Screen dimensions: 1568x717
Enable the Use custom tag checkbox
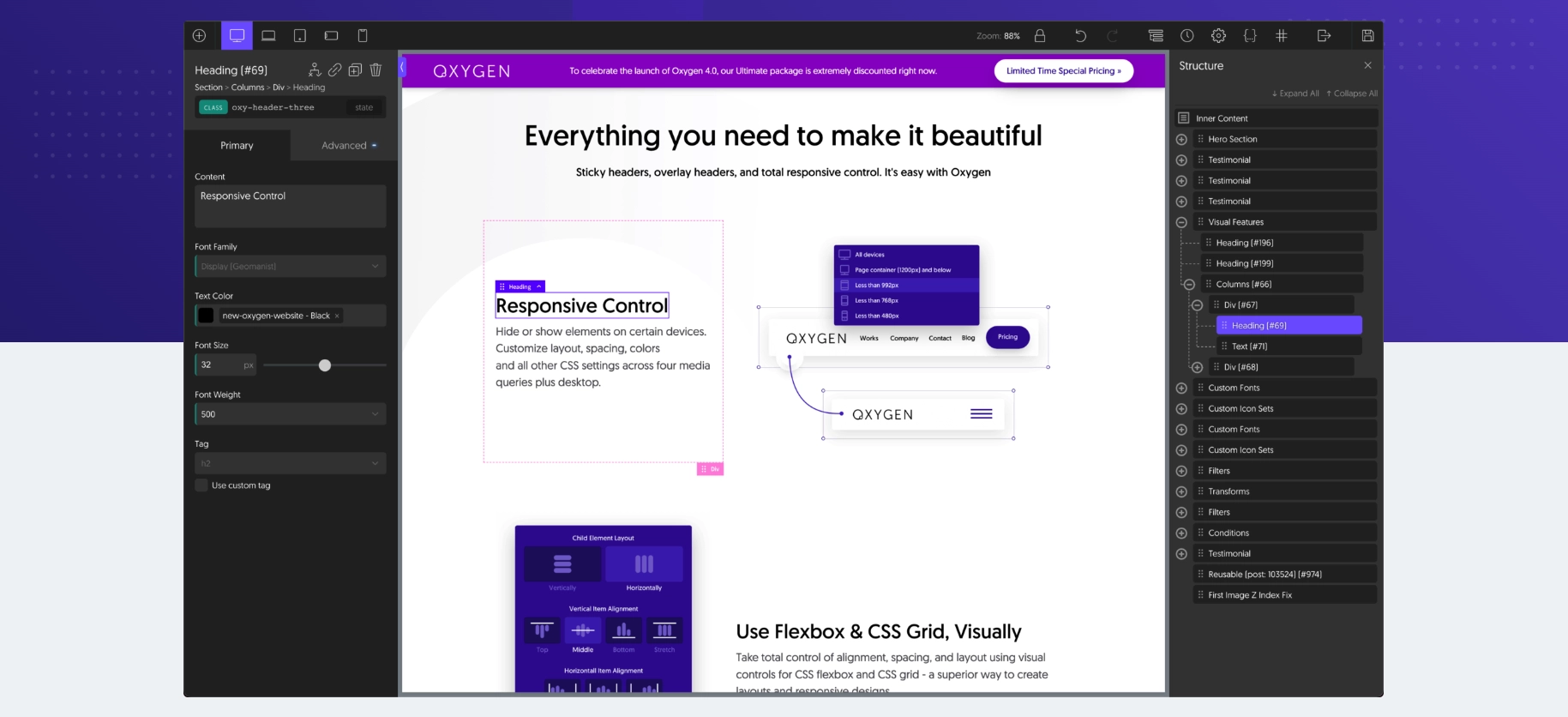pos(201,485)
